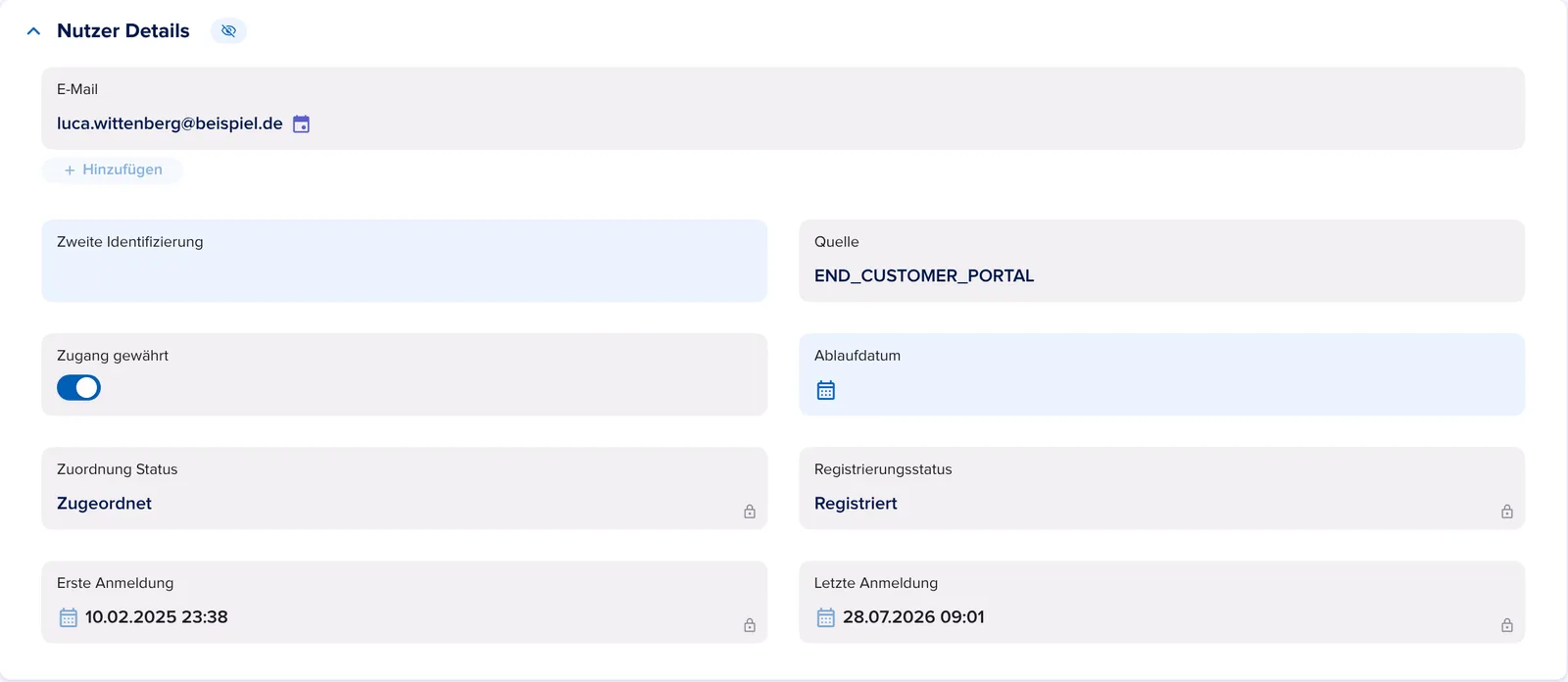
Task: Click the calendar icon in Erste Anmeldung
Action: click(x=69, y=617)
